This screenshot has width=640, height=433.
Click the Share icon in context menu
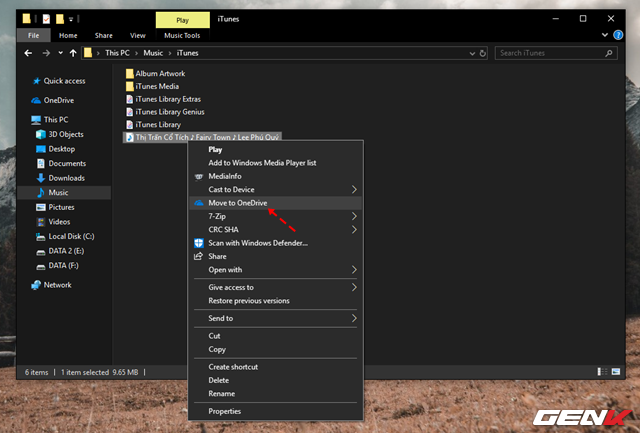198,256
